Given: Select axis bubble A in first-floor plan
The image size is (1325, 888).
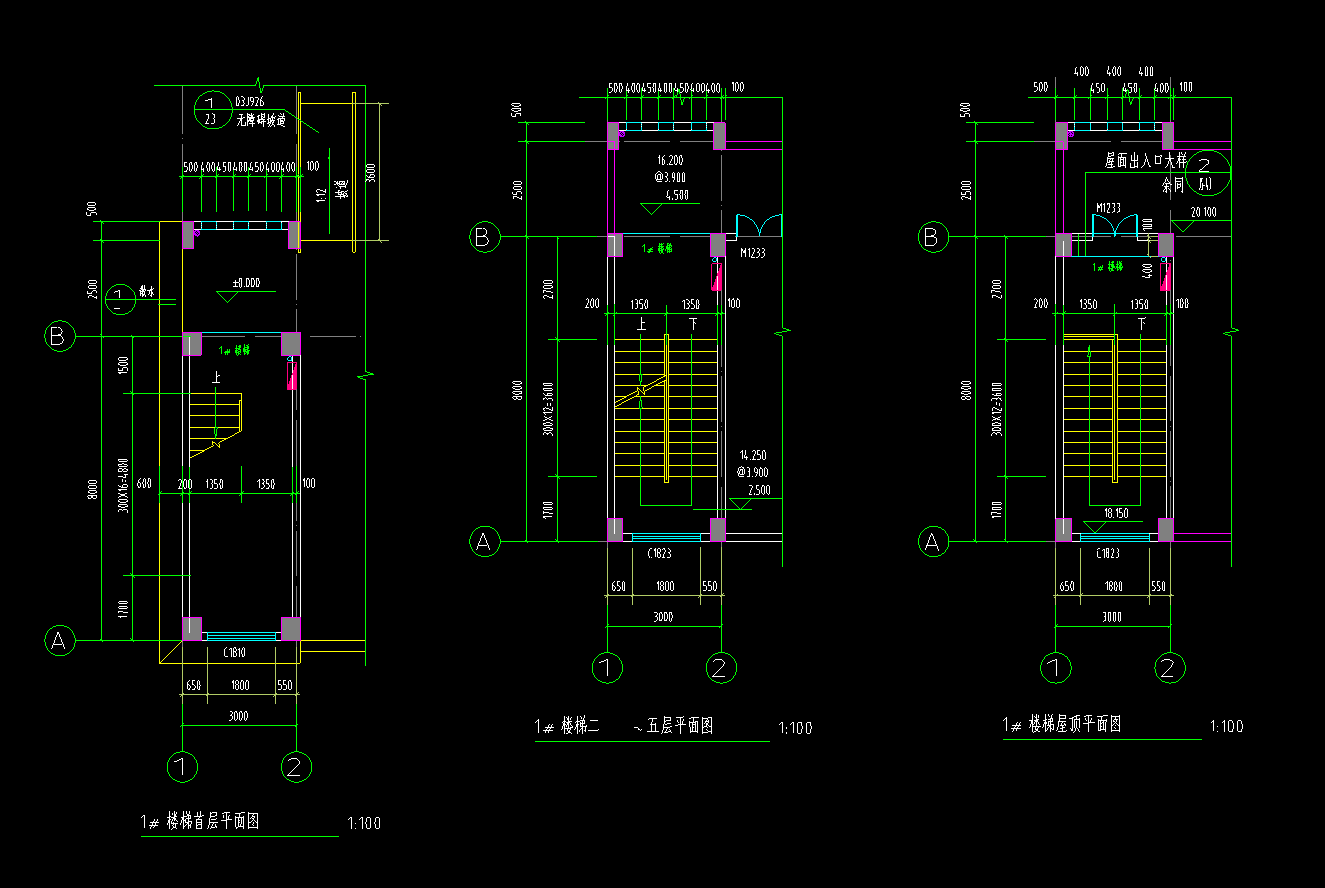Looking at the screenshot, I should click(x=59, y=639).
